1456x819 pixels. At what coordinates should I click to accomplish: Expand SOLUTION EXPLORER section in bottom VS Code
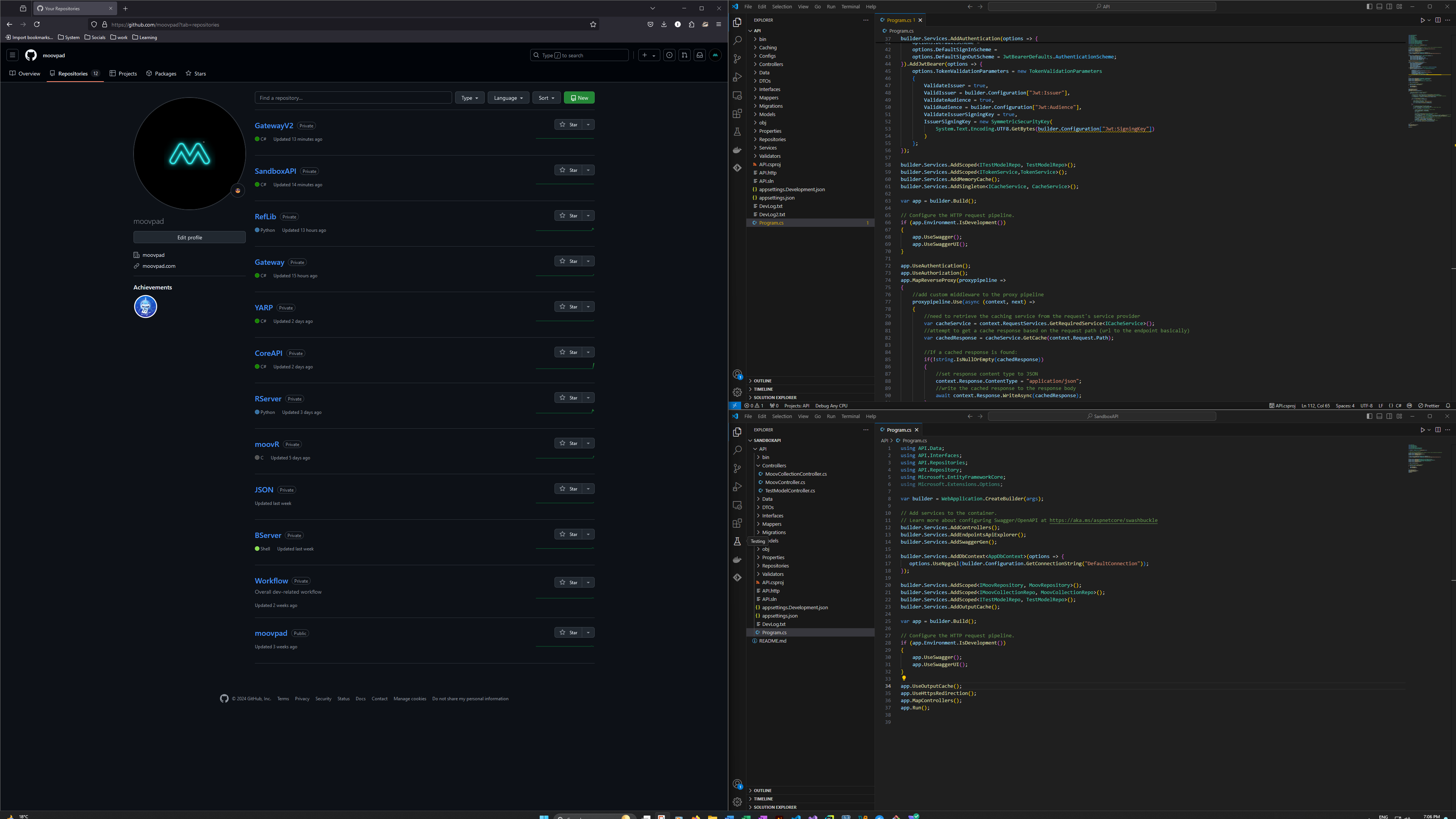775,807
